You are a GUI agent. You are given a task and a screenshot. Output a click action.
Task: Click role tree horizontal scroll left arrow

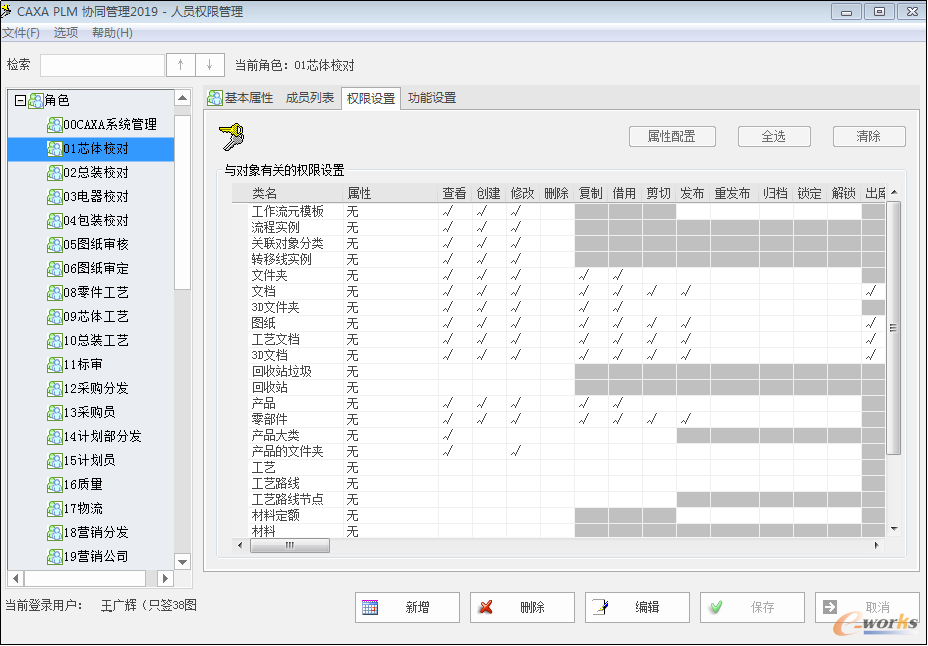(x=16, y=579)
